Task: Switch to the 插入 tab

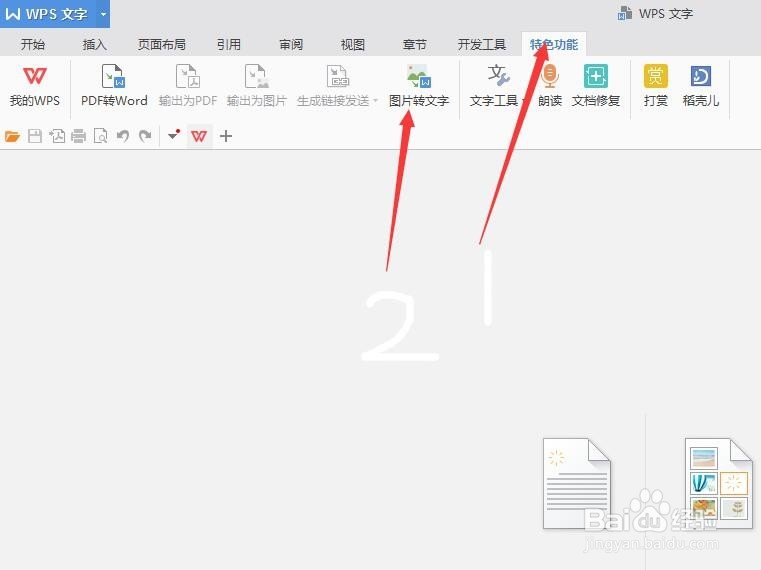Action: [95, 45]
